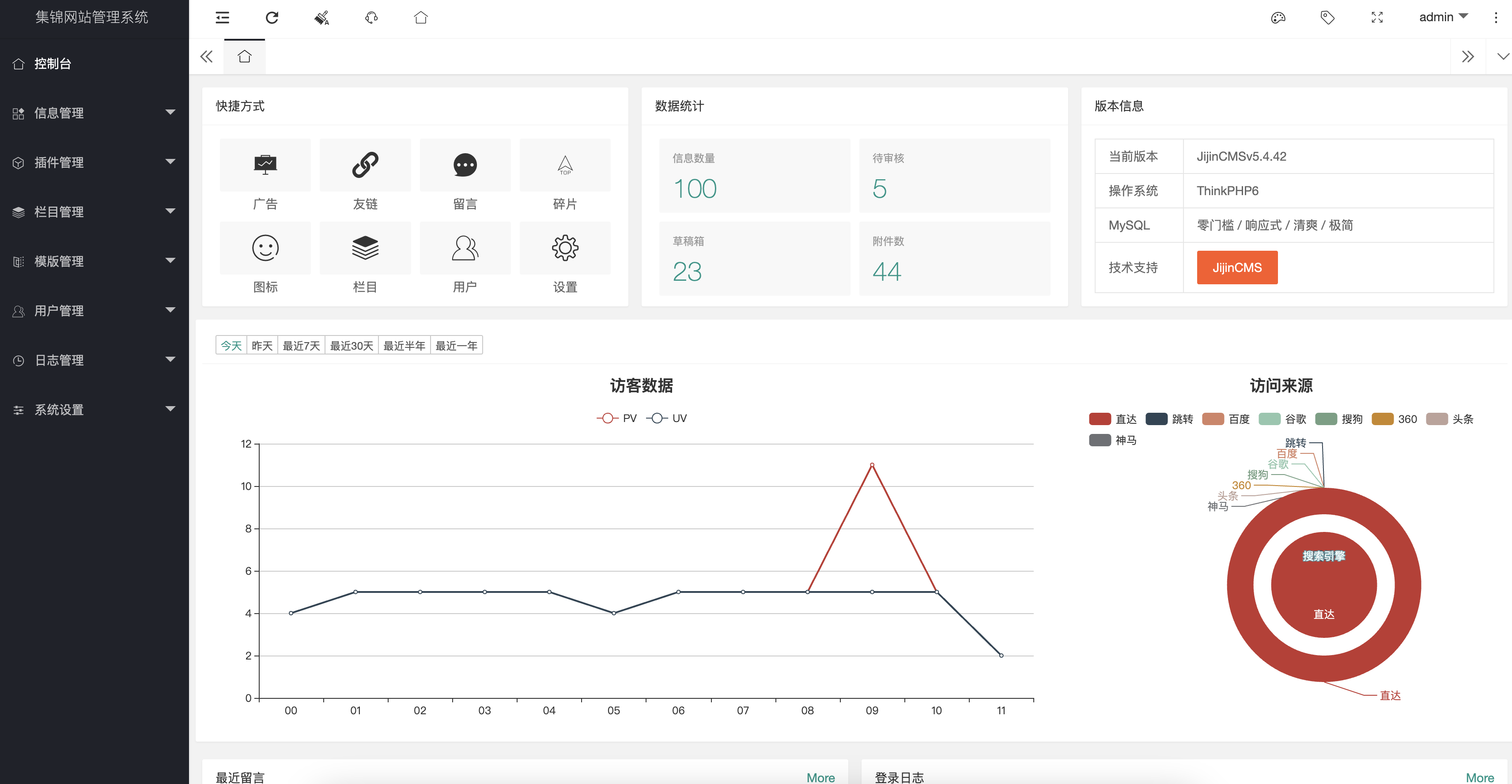Click the 控制台 home sidebar icon
The width and height of the screenshot is (1512, 784).
19,64
